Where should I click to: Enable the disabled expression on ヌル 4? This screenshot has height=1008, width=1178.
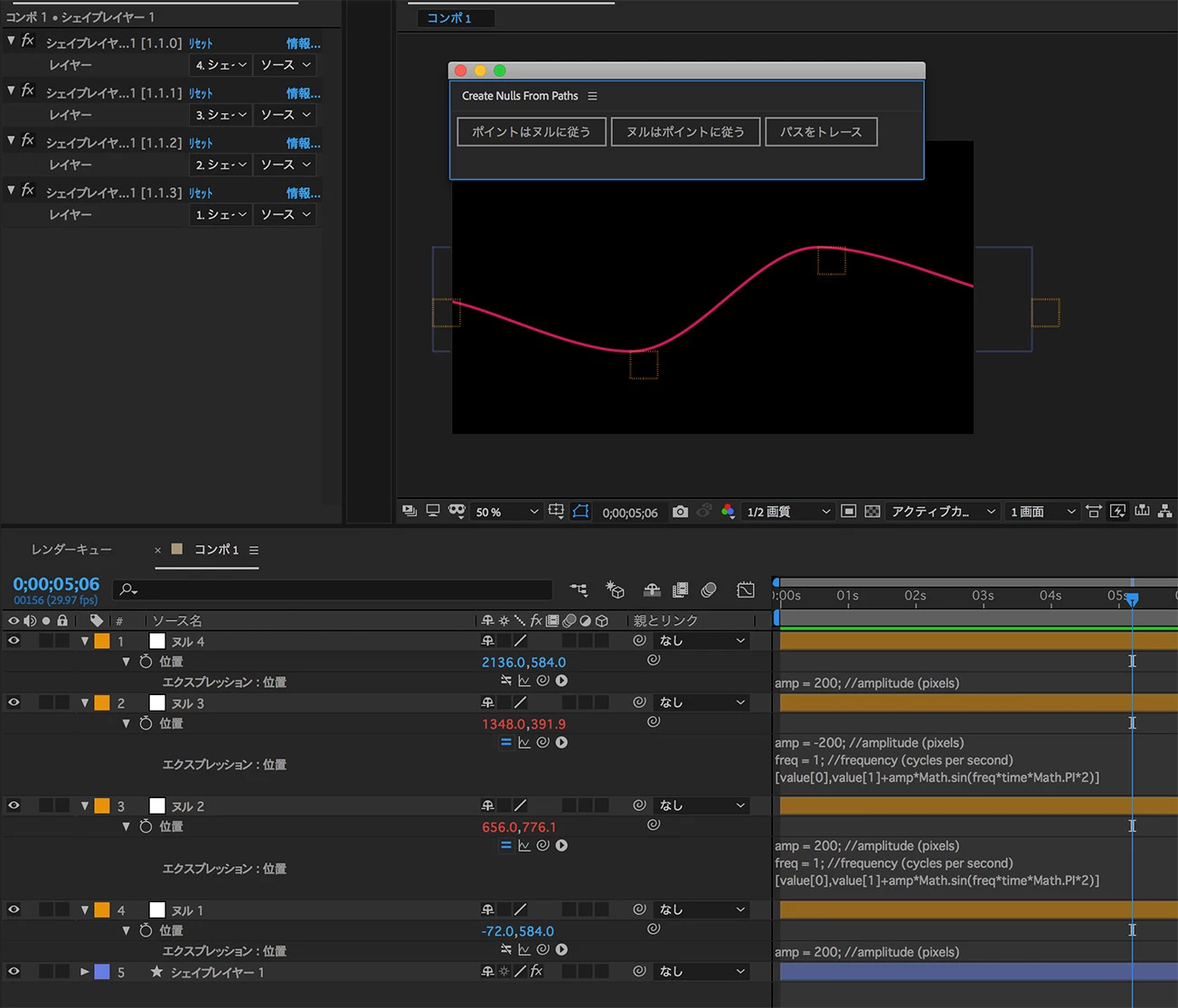click(x=506, y=681)
